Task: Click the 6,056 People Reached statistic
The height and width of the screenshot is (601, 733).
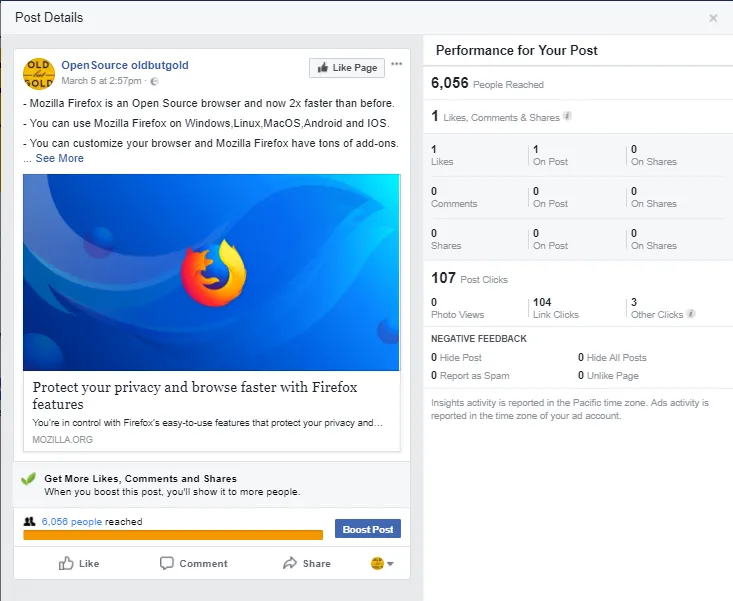Action: (487, 83)
